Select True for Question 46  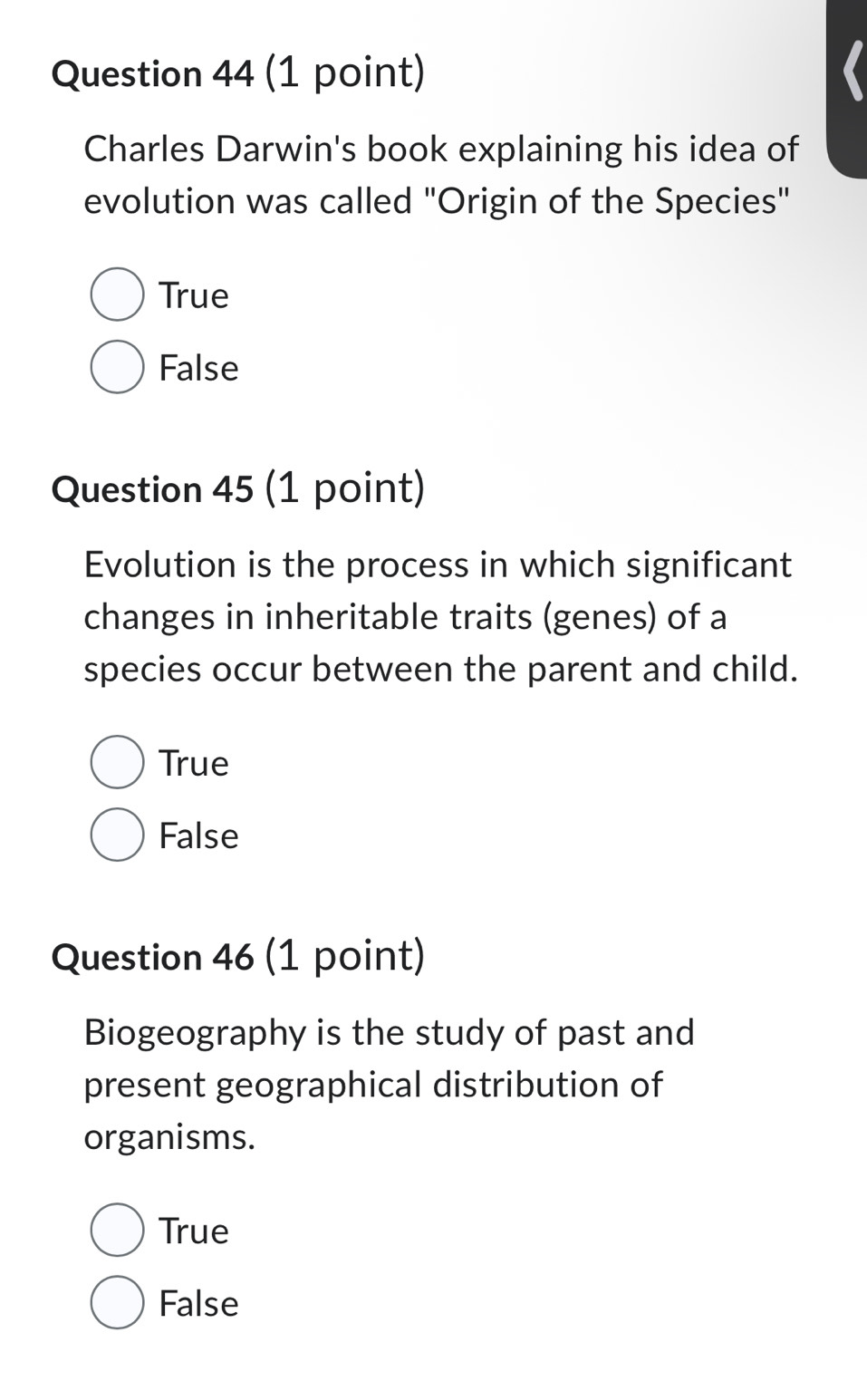[x=116, y=1231]
